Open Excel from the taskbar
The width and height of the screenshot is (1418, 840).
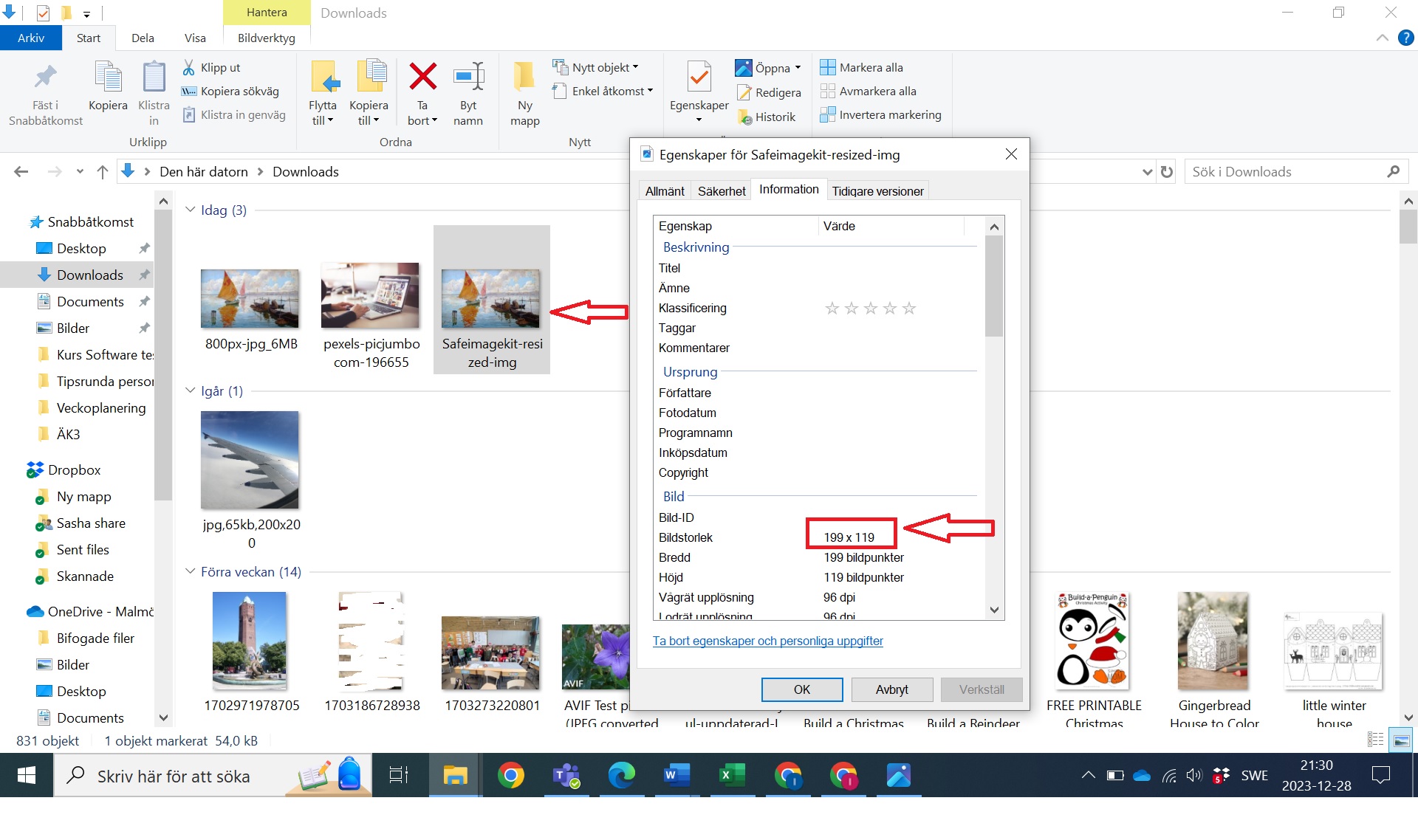pos(731,776)
